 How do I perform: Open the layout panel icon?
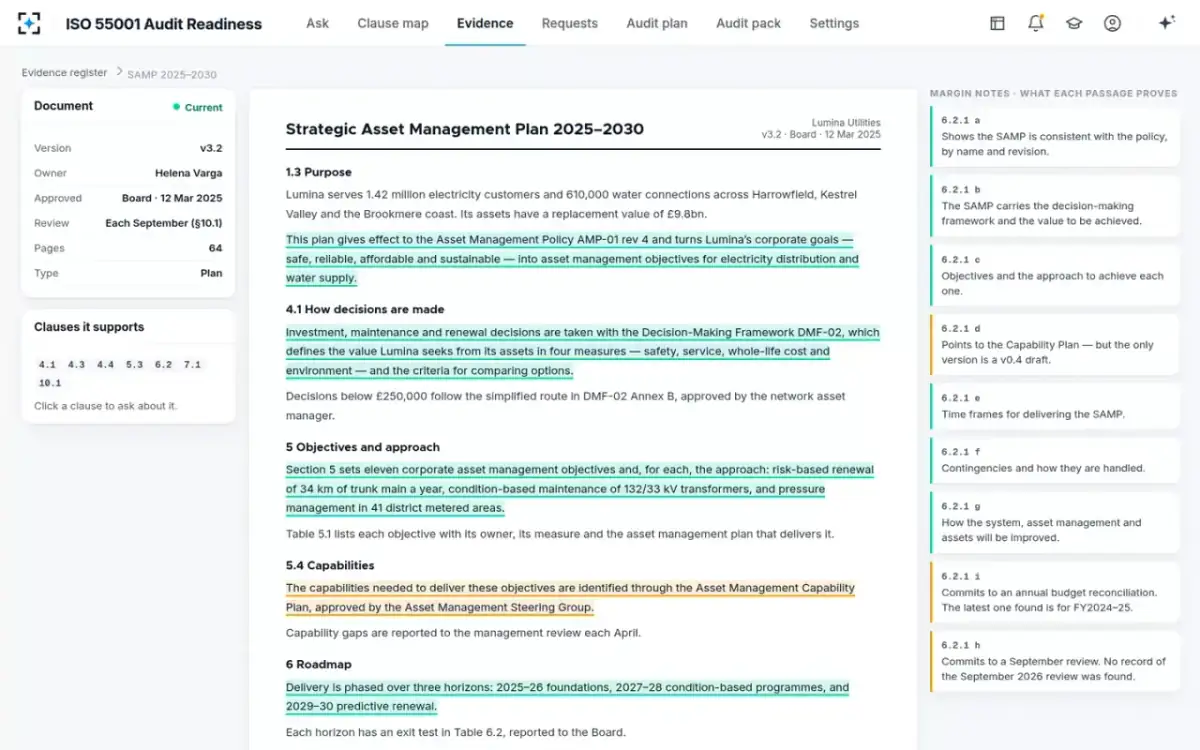[x=997, y=23]
